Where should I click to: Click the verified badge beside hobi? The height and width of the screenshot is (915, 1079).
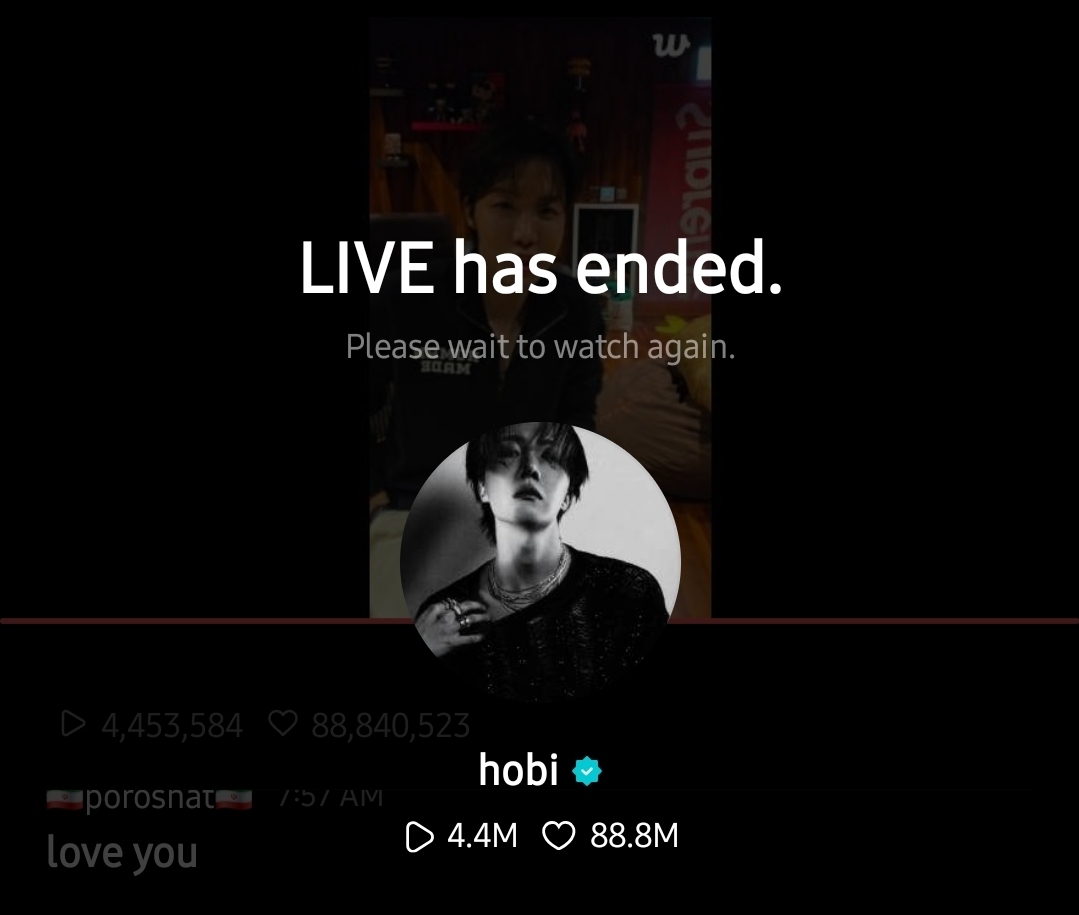[587, 771]
